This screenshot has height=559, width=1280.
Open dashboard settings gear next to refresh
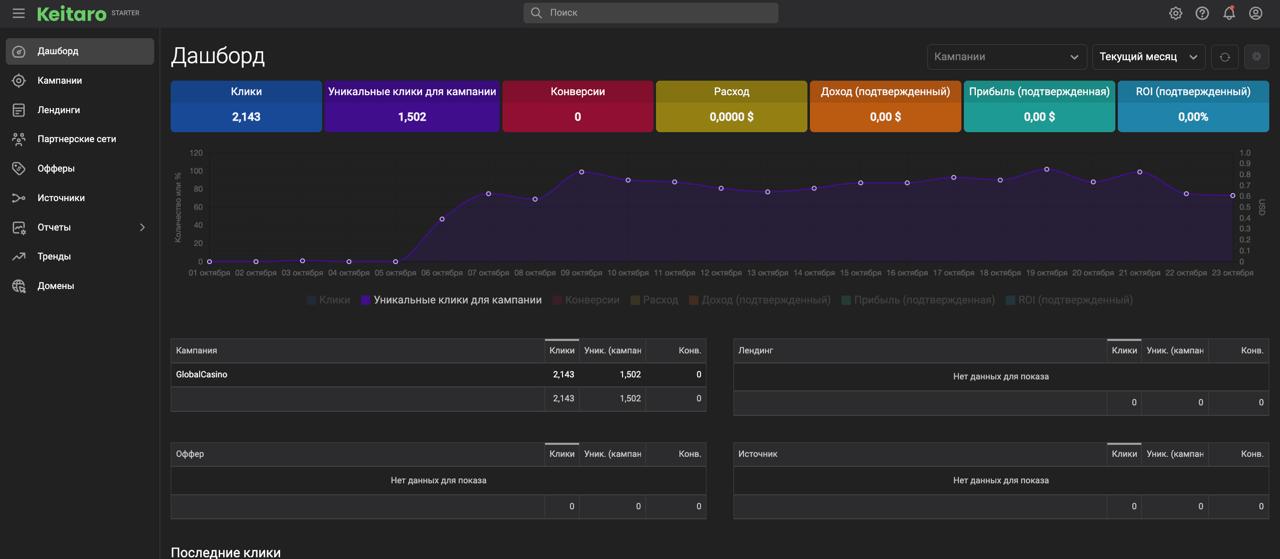[1257, 57]
